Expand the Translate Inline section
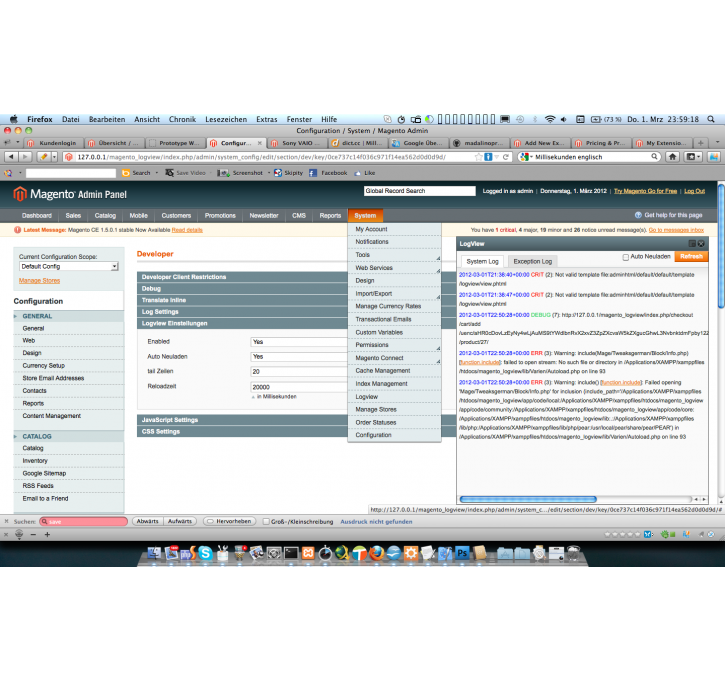The height and width of the screenshot is (680, 725). click(242, 300)
